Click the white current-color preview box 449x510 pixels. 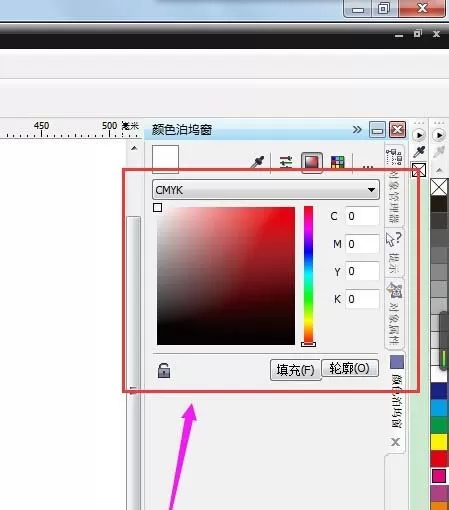pyautogui.click(x=165, y=159)
